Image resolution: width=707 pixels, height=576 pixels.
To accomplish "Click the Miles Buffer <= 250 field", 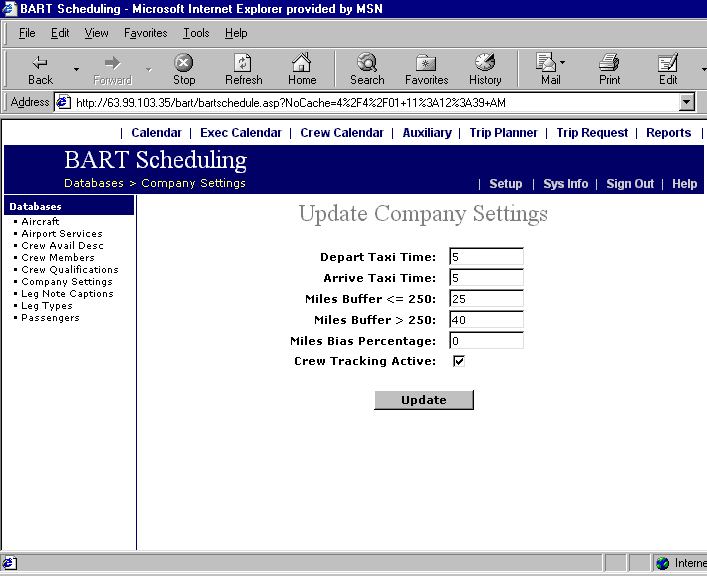I will click(x=486, y=299).
